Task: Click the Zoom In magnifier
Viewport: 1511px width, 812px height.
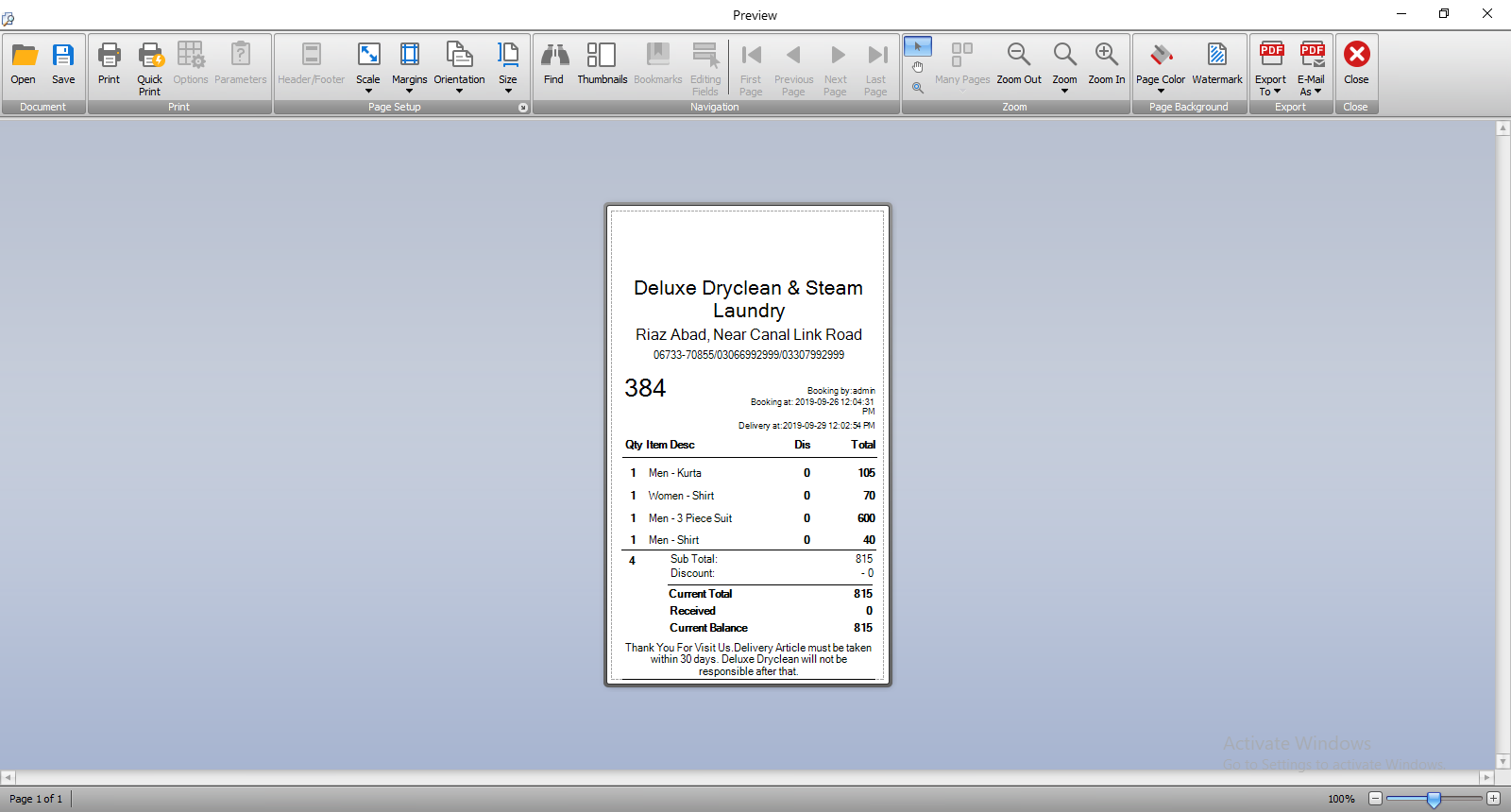Action: pyautogui.click(x=1106, y=64)
